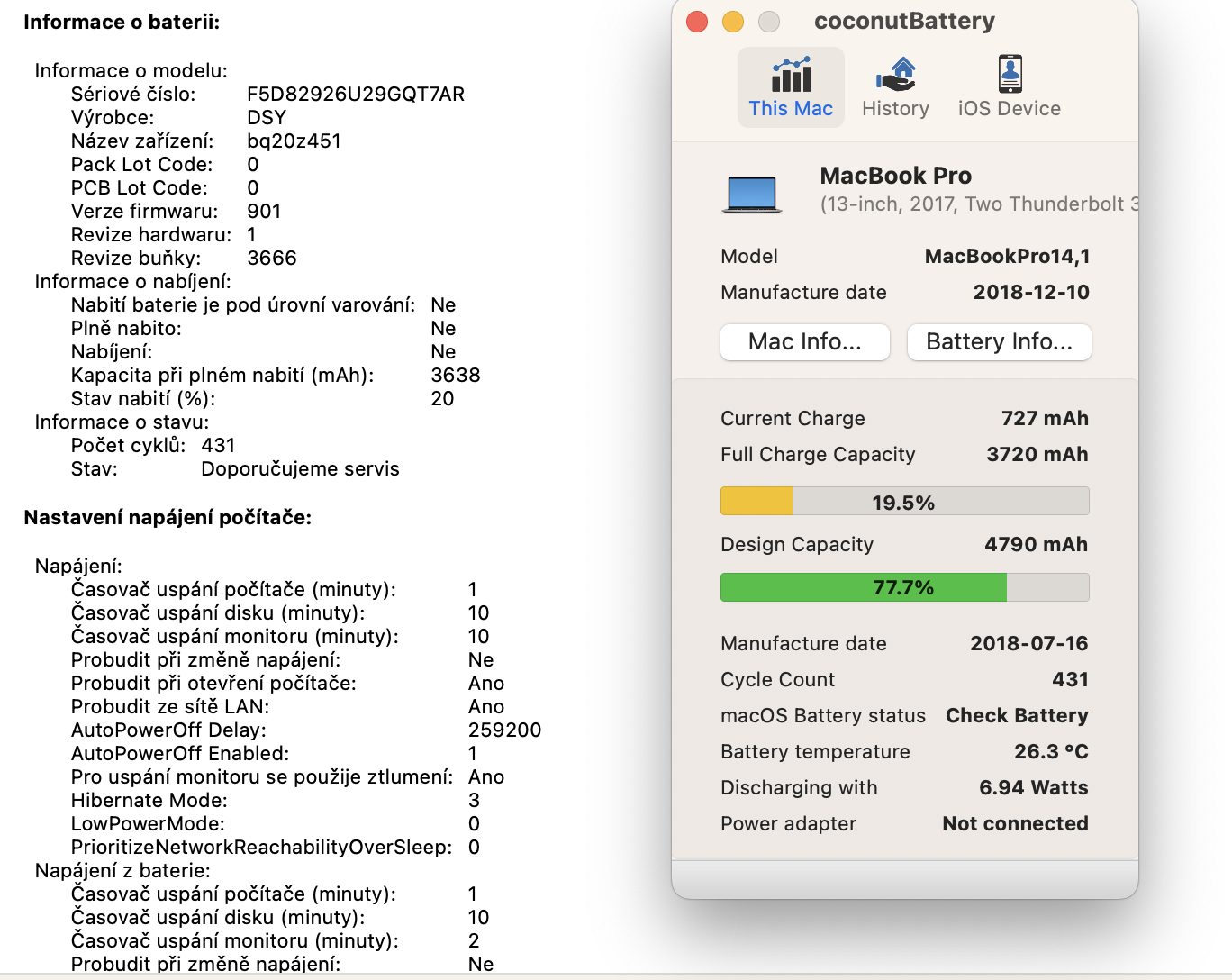Click the Informace o stavu section label
Screen dimensions: 1232x980
tap(122, 422)
